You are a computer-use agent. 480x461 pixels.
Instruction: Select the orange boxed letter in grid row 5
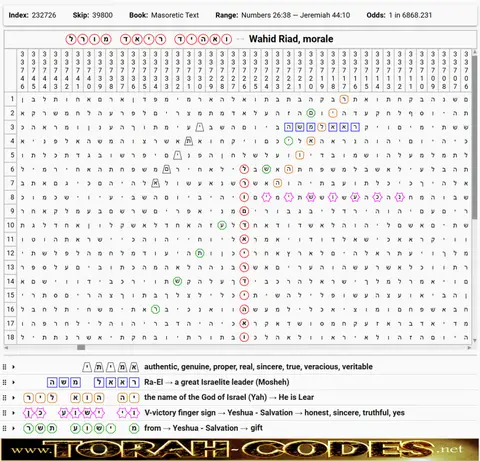(300, 155)
